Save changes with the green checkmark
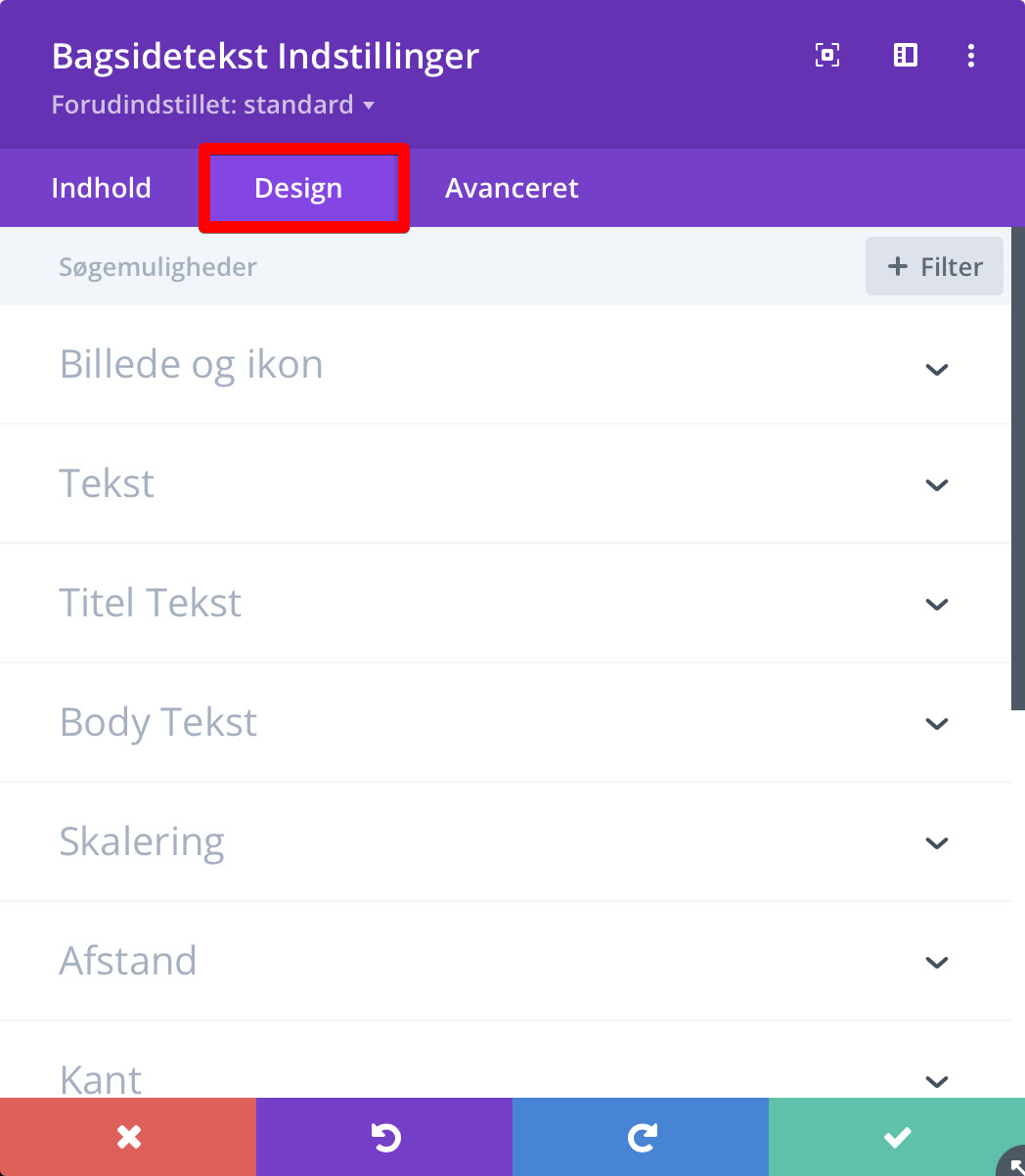Viewport: 1025px width, 1176px height. tap(896, 1137)
